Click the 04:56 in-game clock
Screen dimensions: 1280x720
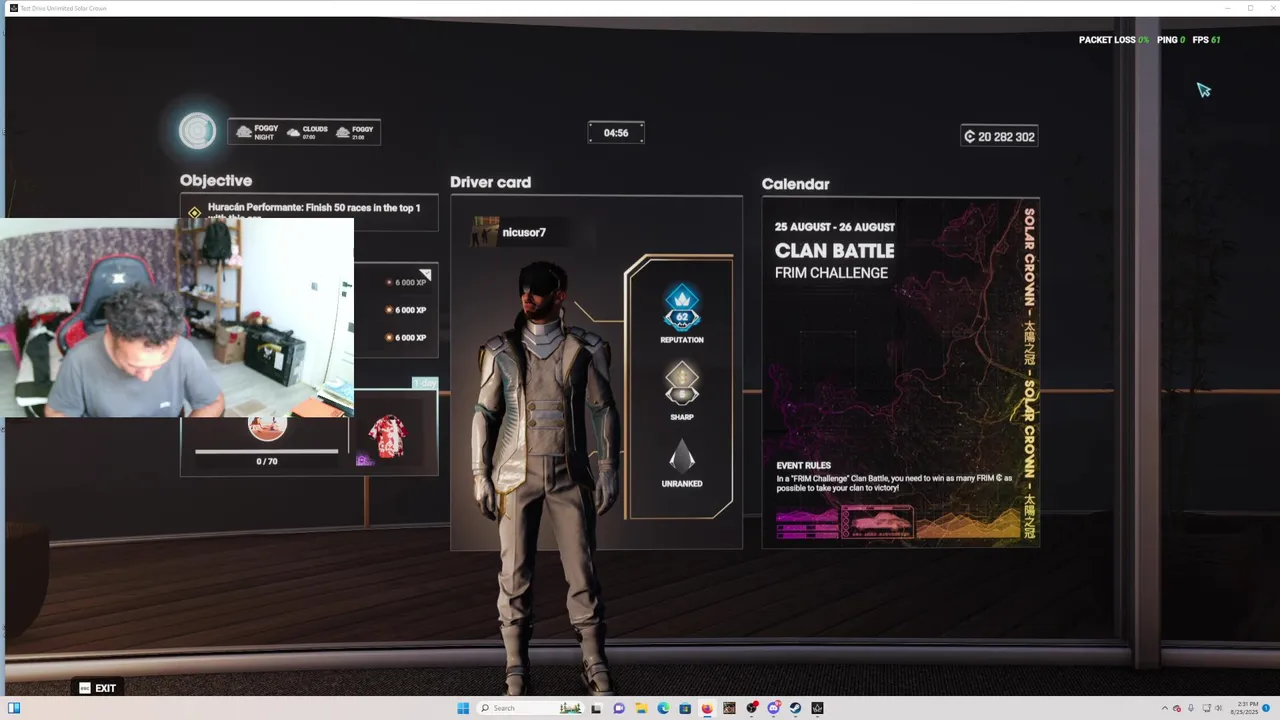tap(616, 133)
